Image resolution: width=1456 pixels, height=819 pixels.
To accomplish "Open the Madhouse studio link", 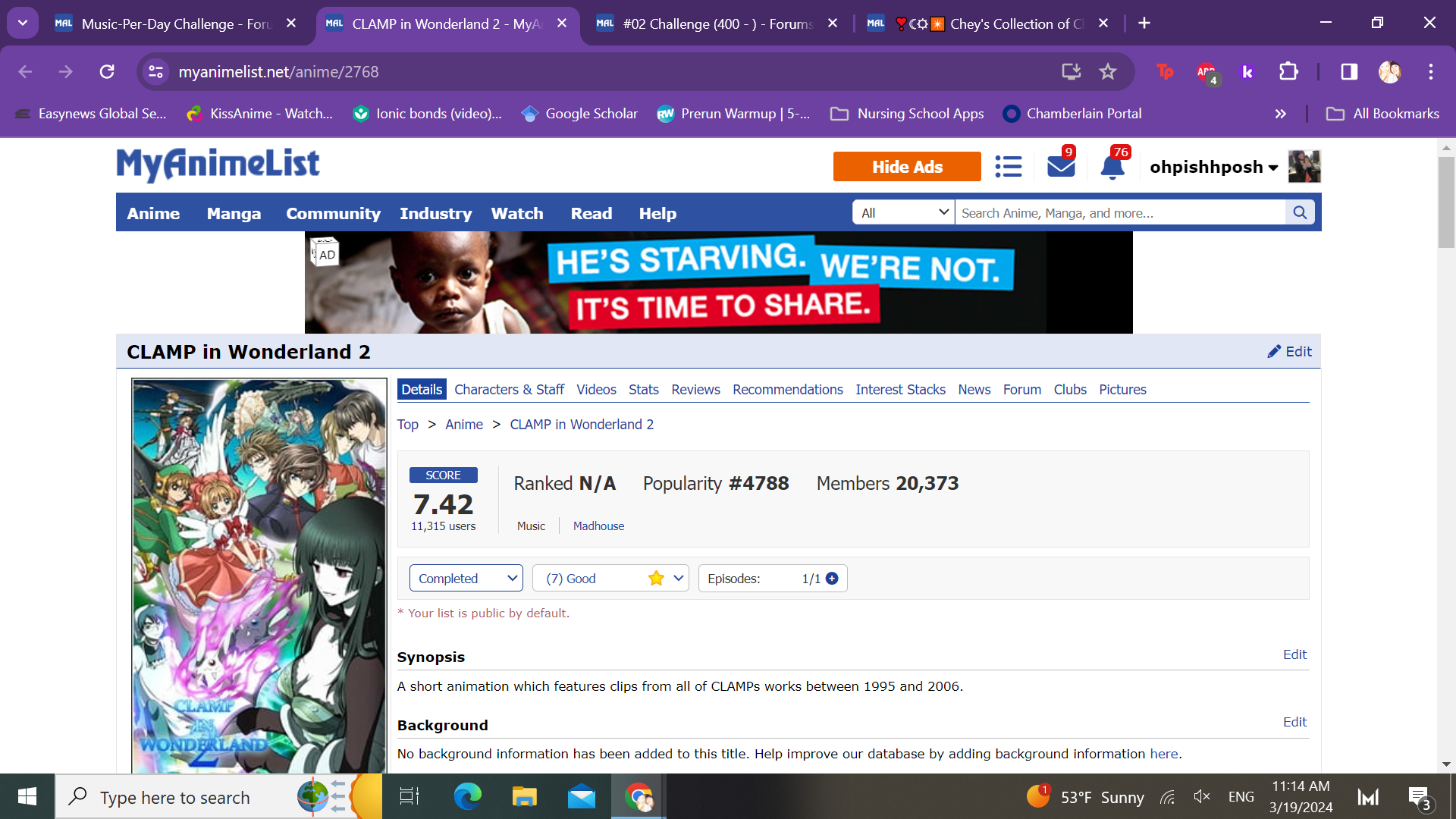I will [598, 526].
